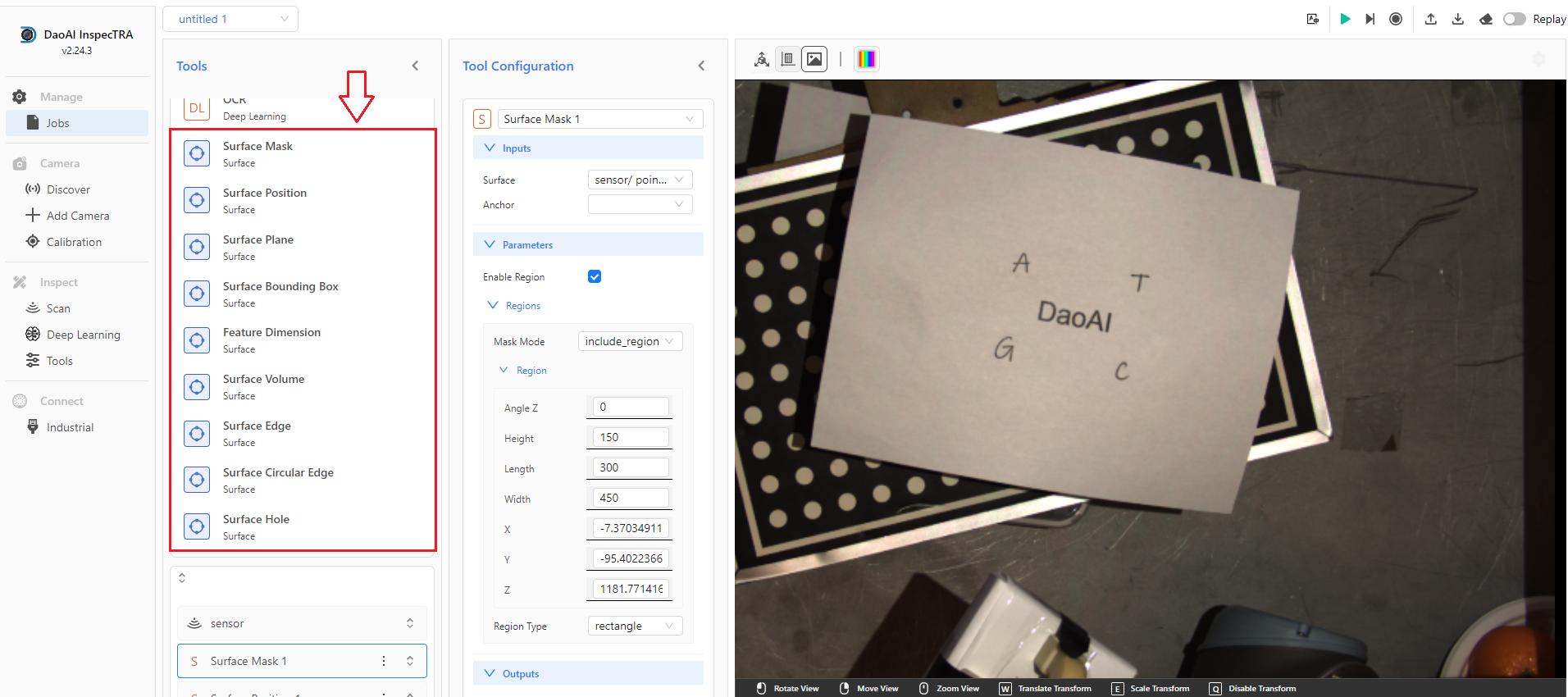Viewport: 1568px width, 697px height.
Task: Open Calibration in sidebar
Action: [74, 242]
